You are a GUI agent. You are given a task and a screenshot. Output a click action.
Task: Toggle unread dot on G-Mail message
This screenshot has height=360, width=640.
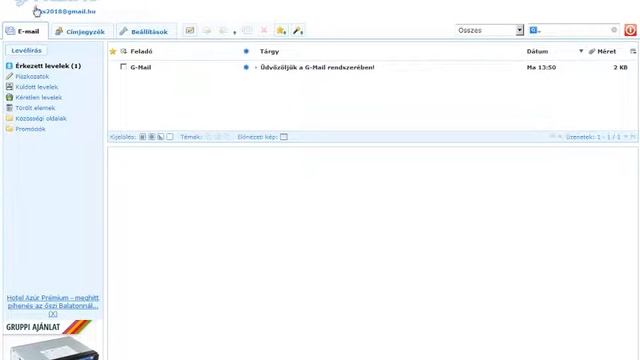click(x=246, y=67)
